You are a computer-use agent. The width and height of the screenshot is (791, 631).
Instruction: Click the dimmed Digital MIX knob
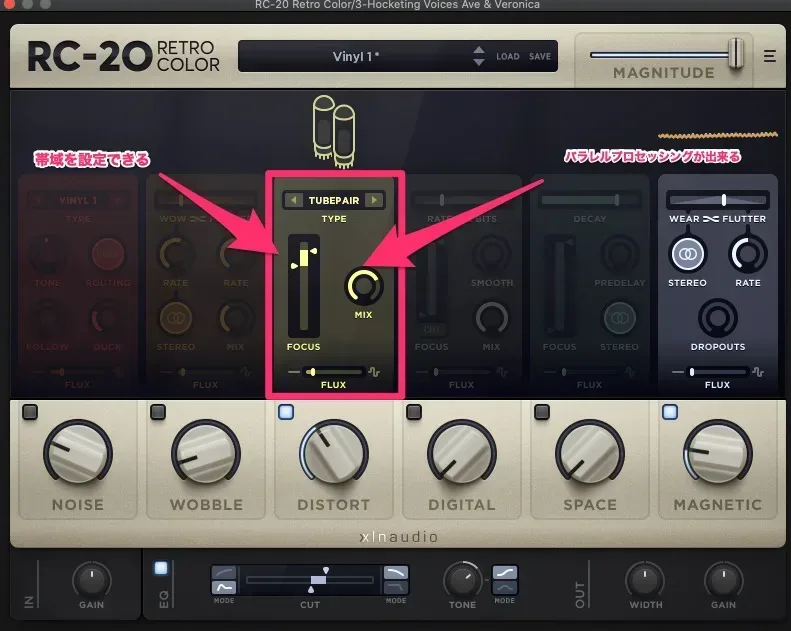pyautogui.click(x=492, y=318)
